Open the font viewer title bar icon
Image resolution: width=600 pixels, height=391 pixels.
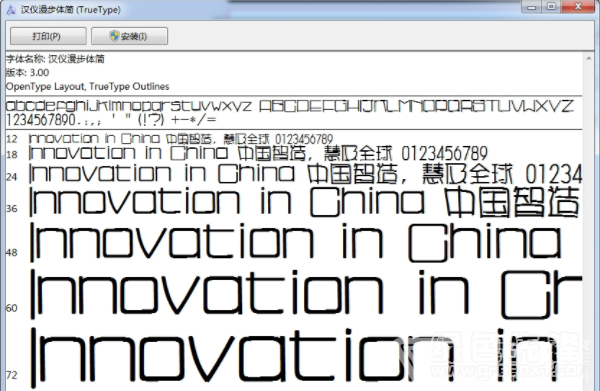(11, 10)
